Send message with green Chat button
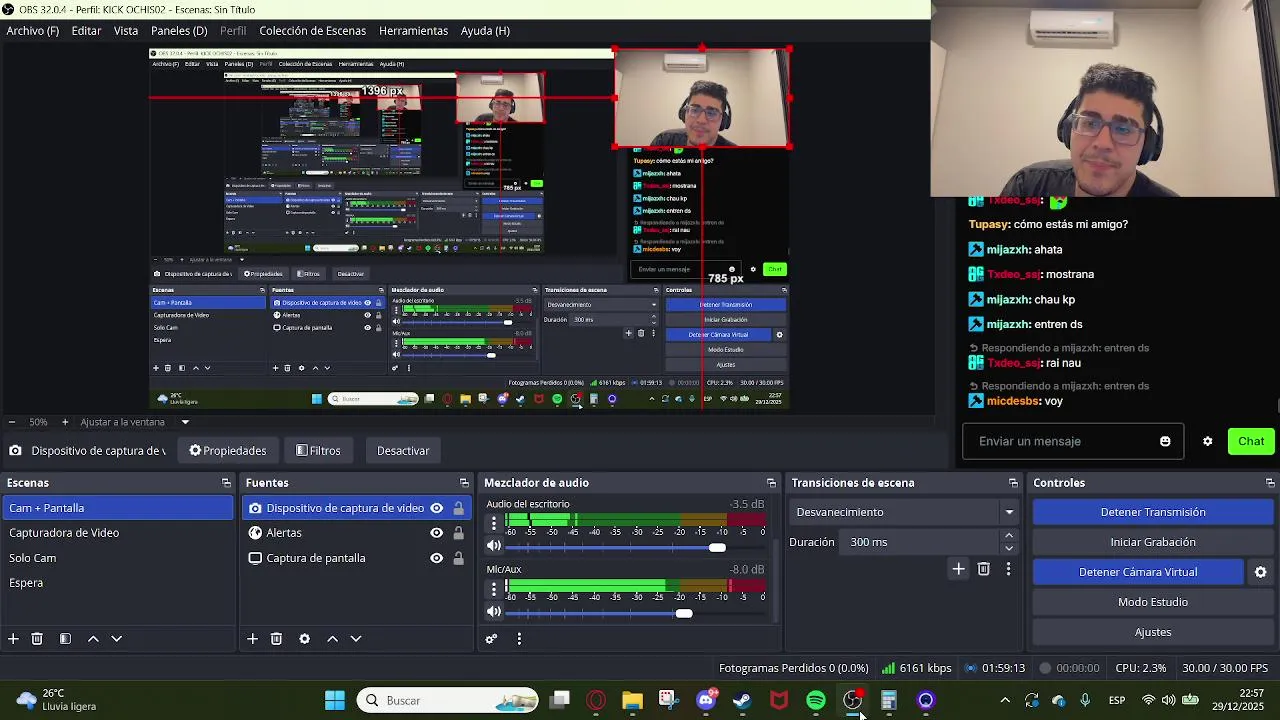 coord(1251,441)
